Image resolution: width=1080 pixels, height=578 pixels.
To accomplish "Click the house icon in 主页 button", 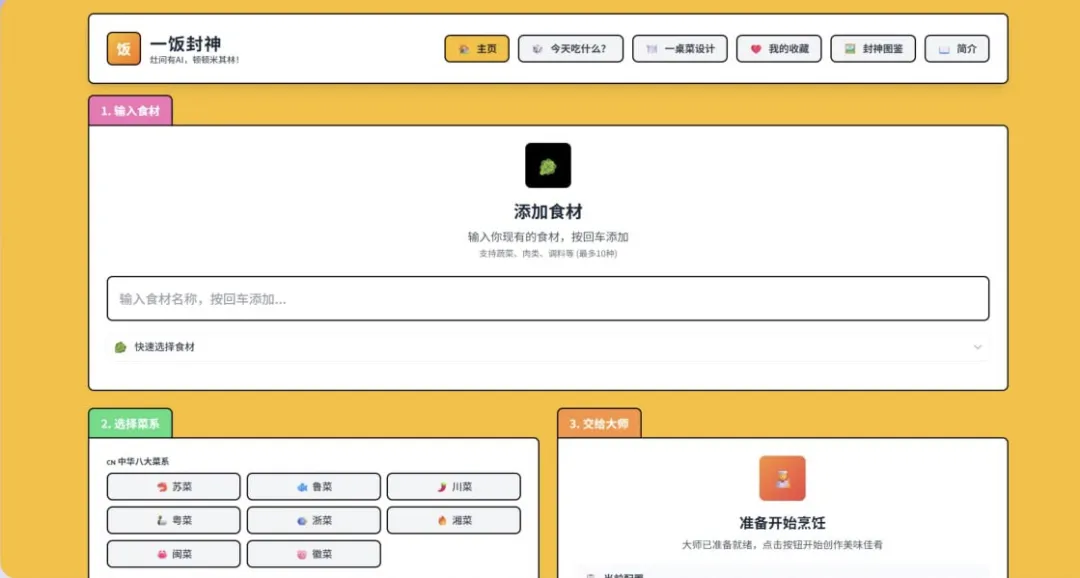I will coord(464,49).
